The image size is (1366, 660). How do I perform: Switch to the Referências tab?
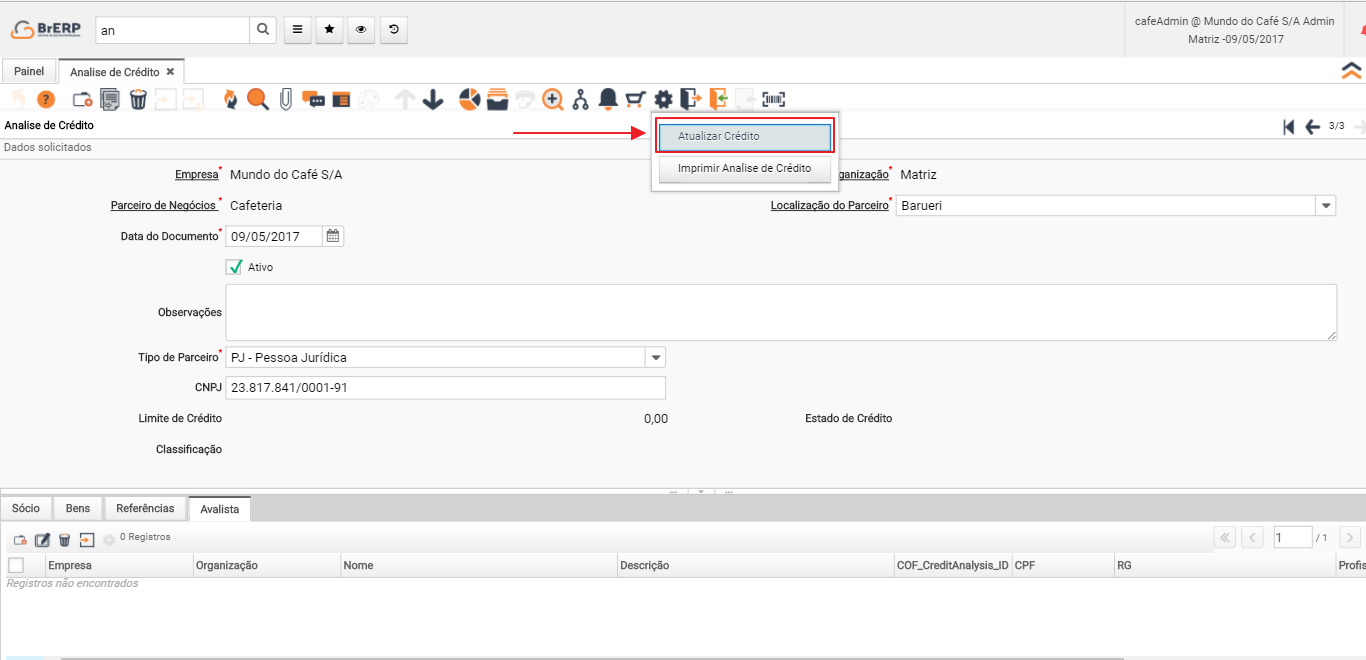[145, 508]
